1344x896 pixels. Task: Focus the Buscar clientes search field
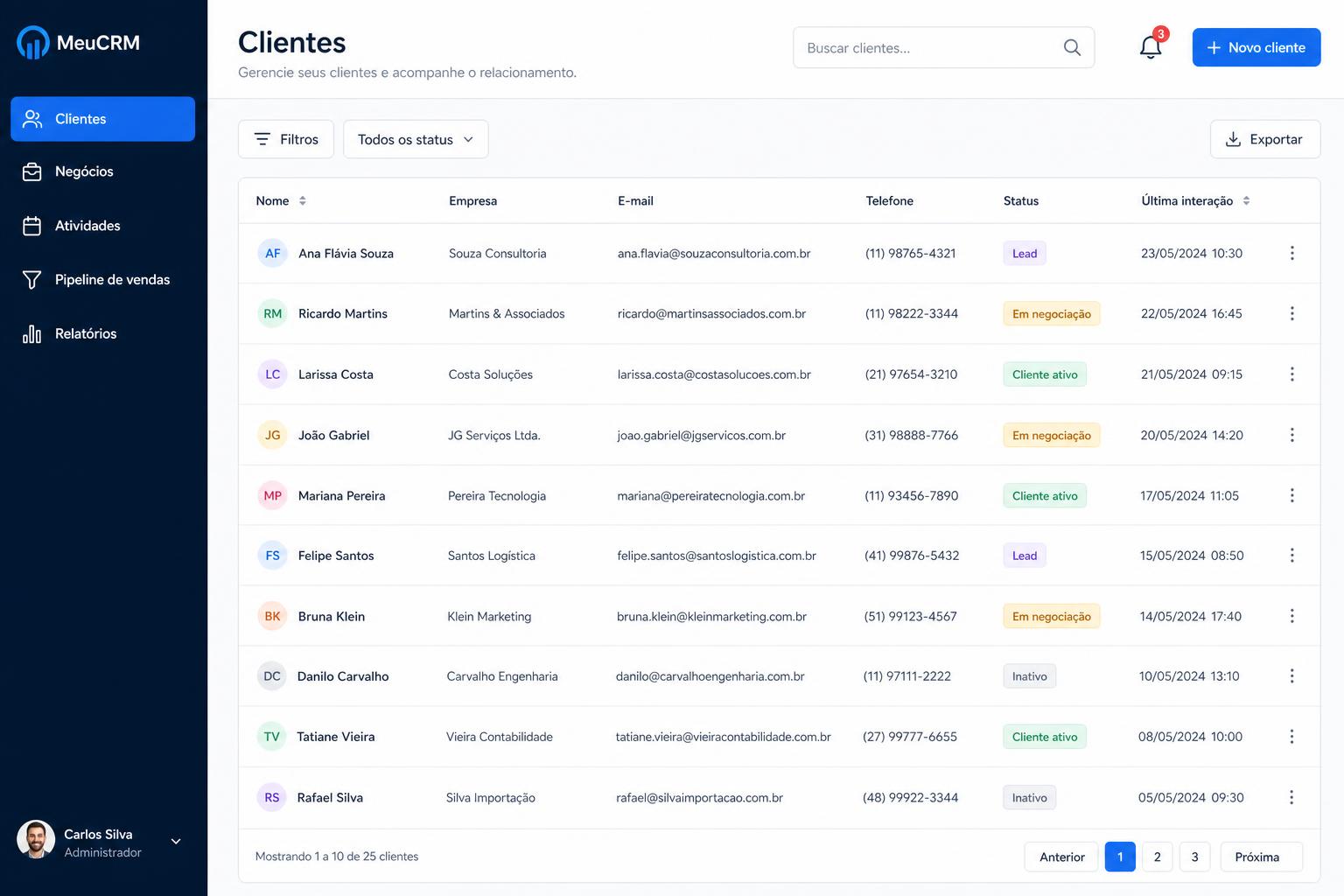[x=943, y=47]
